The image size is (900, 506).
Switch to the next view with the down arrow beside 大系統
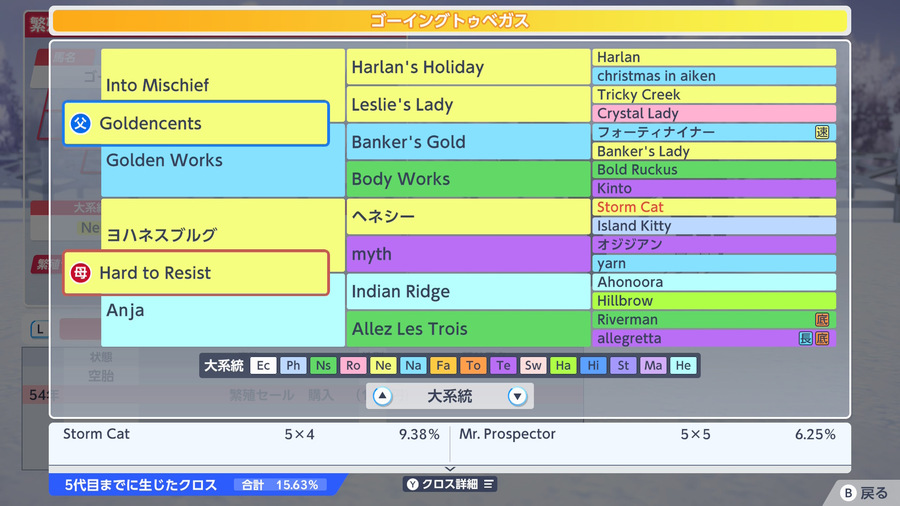pyautogui.click(x=517, y=396)
